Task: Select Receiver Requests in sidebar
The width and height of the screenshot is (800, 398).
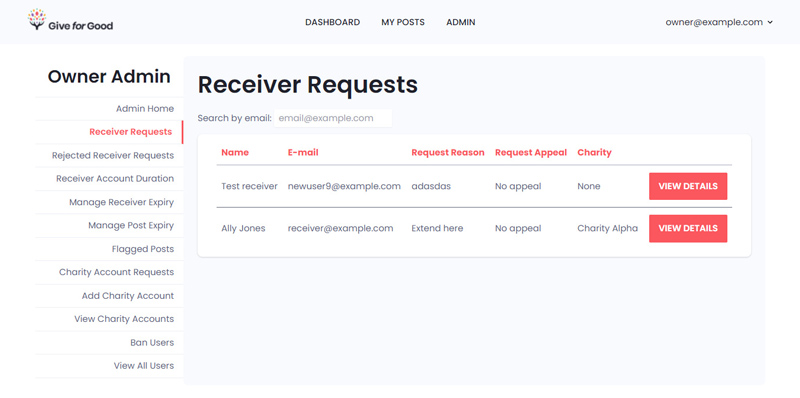Action: [x=131, y=132]
